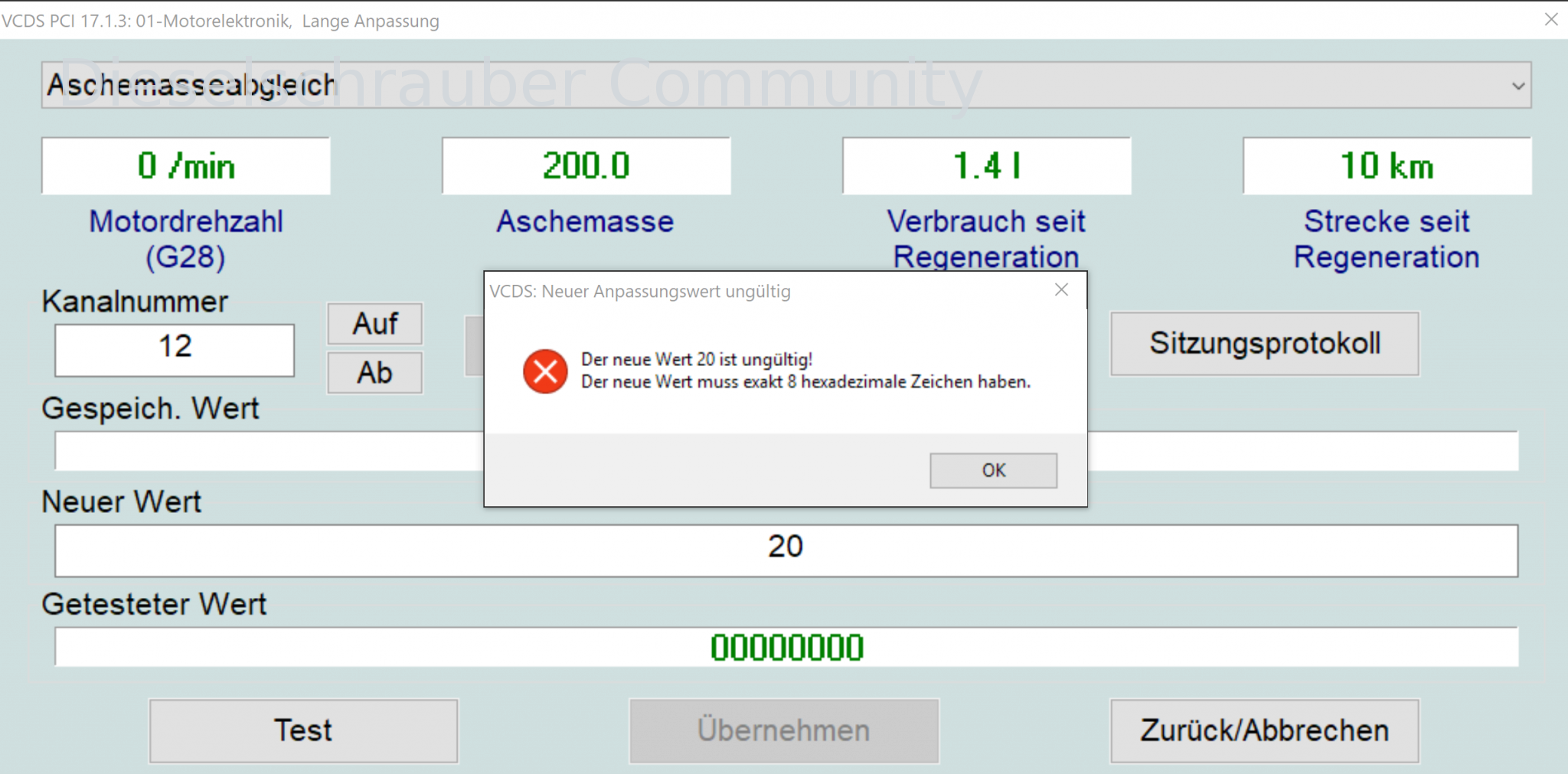Click 'Der neue Wert 20 ist ungültig!' message
The width and height of the screenshot is (1568, 774).
coord(697,359)
